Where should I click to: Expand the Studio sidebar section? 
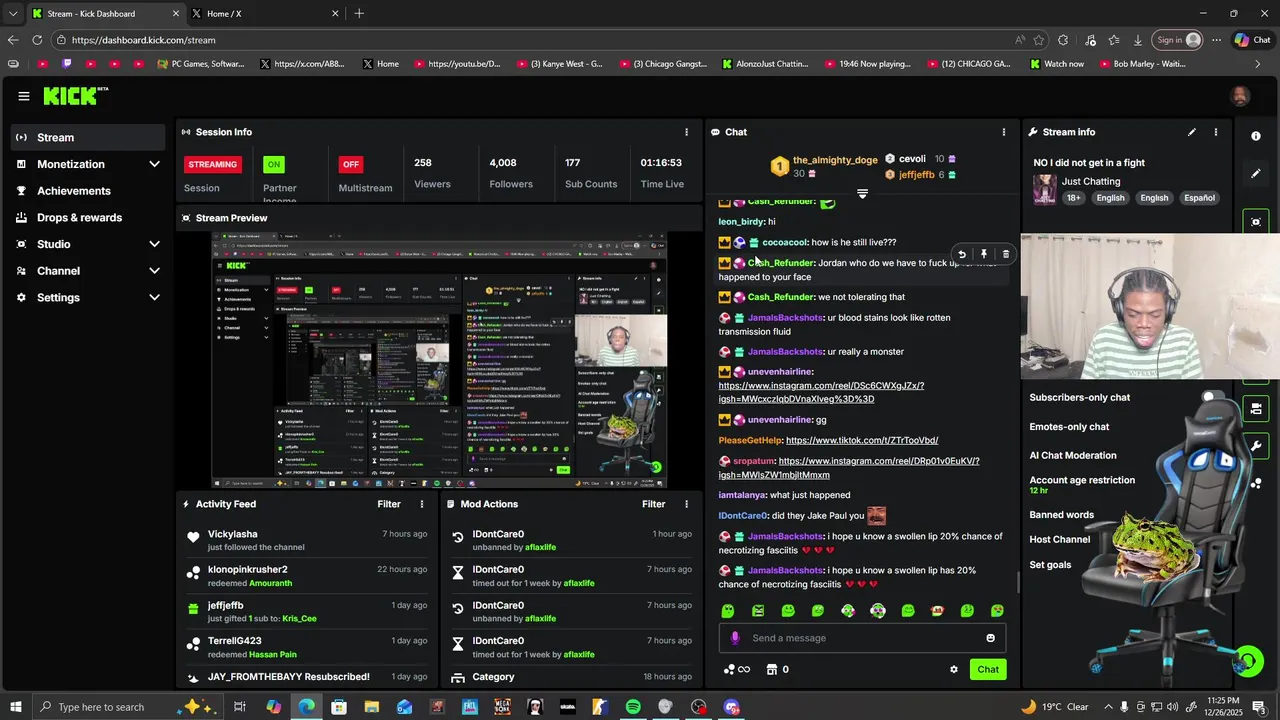[154, 244]
